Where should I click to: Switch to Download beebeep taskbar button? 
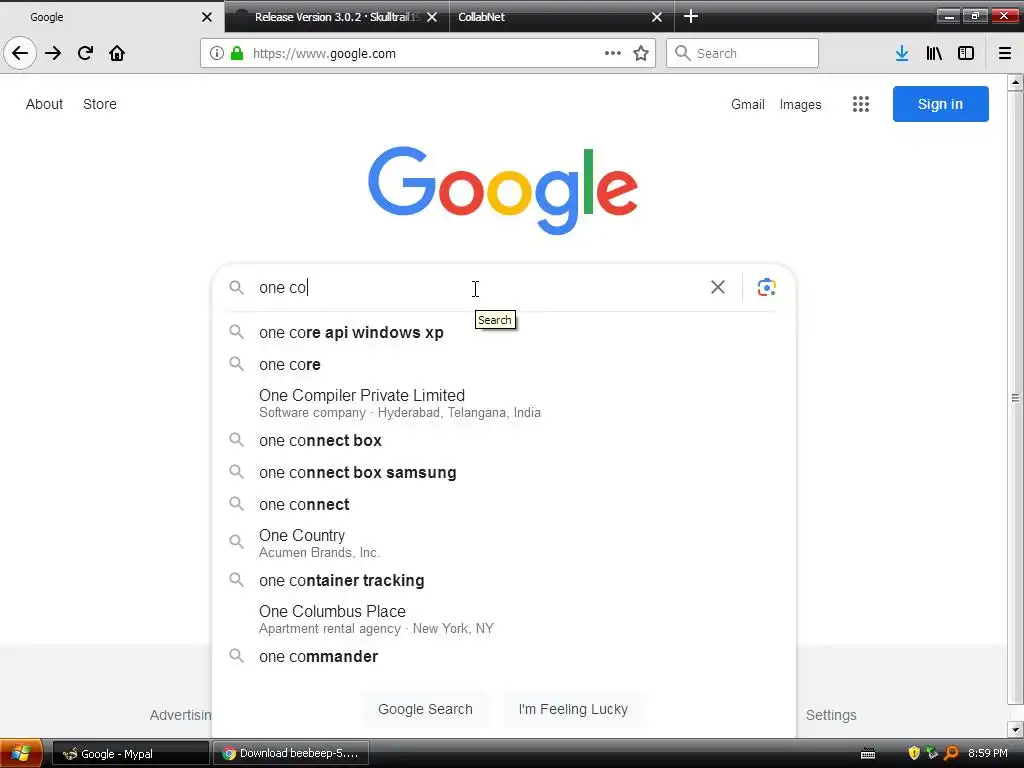click(291, 754)
